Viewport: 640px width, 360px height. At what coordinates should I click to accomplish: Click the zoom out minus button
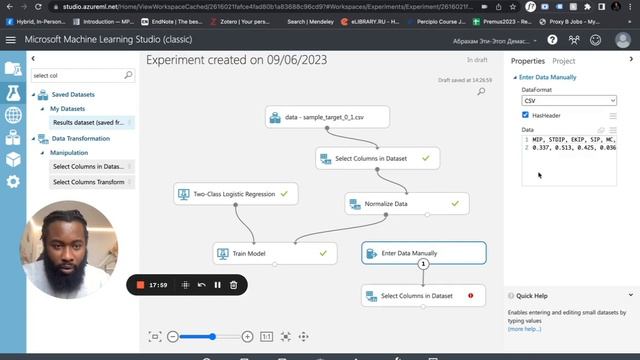[173, 337]
